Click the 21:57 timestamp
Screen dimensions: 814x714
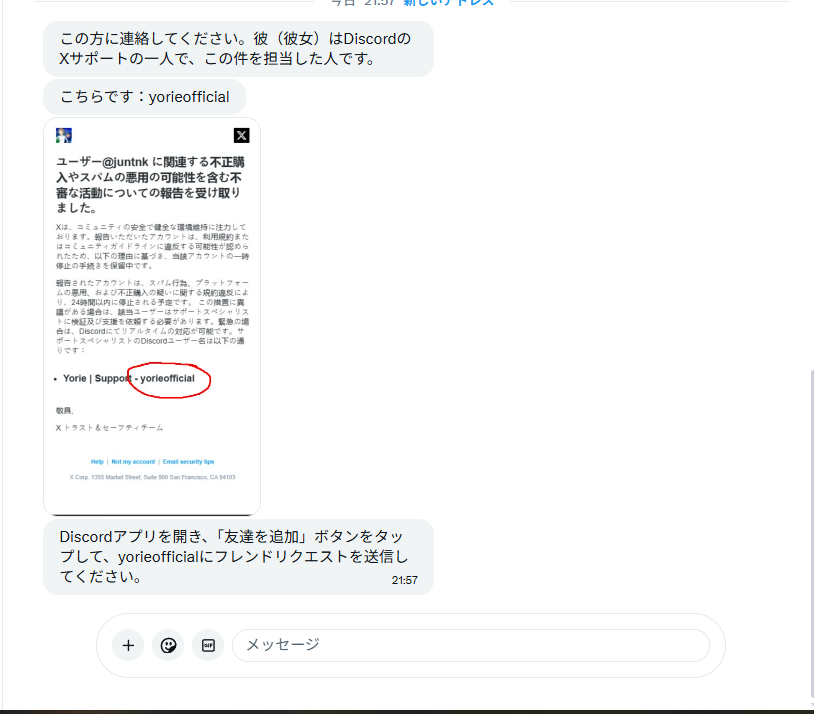[x=405, y=579]
